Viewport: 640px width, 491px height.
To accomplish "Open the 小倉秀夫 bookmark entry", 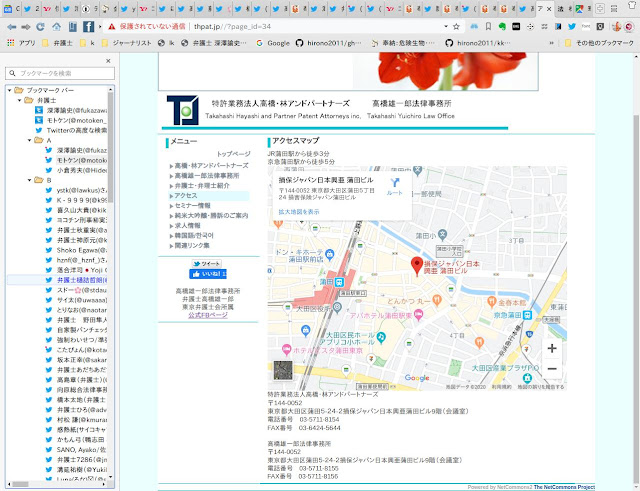I will pos(76,170).
